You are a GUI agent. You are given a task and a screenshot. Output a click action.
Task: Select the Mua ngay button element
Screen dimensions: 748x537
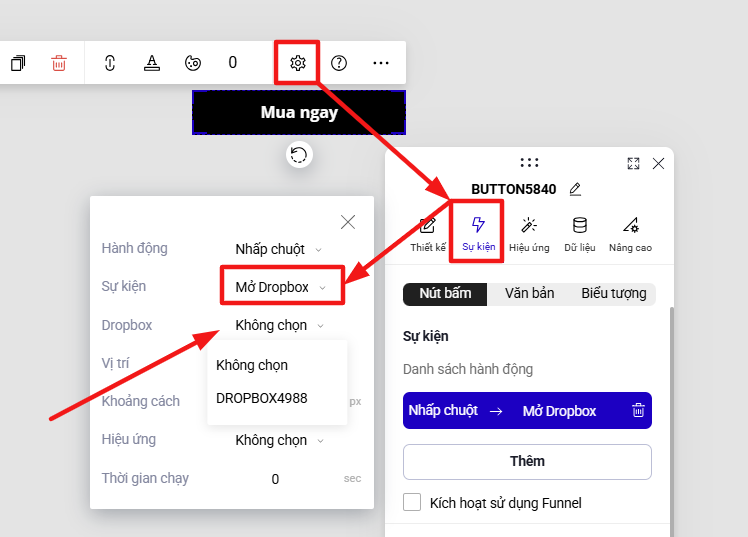point(299,113)
